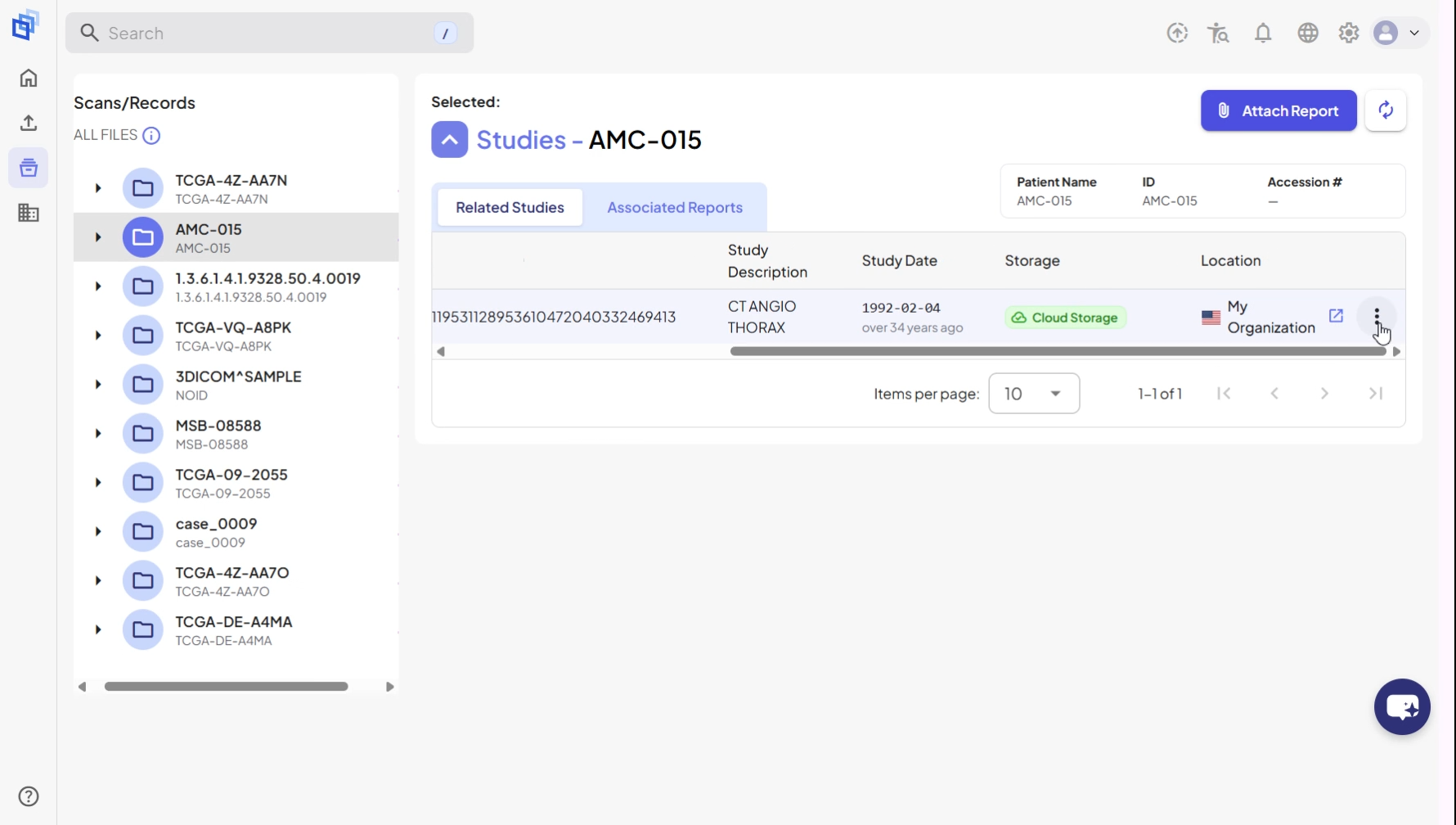Click the Location column header
This screenshot has width=1456, height=825.
pyautogui.click(x=1230, y=261)
